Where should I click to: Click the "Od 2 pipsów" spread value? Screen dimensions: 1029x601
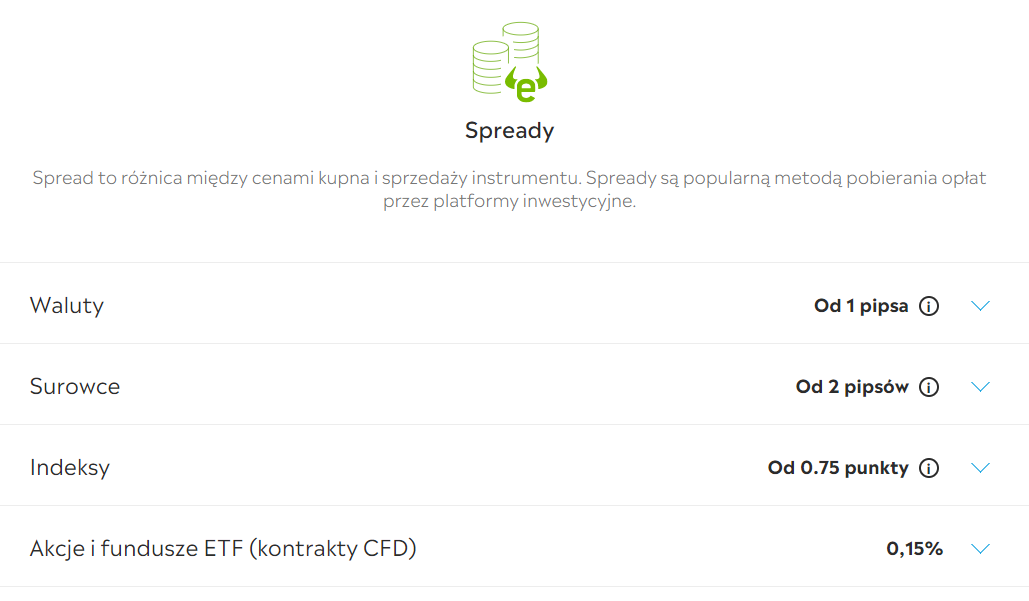pos(852,387)
